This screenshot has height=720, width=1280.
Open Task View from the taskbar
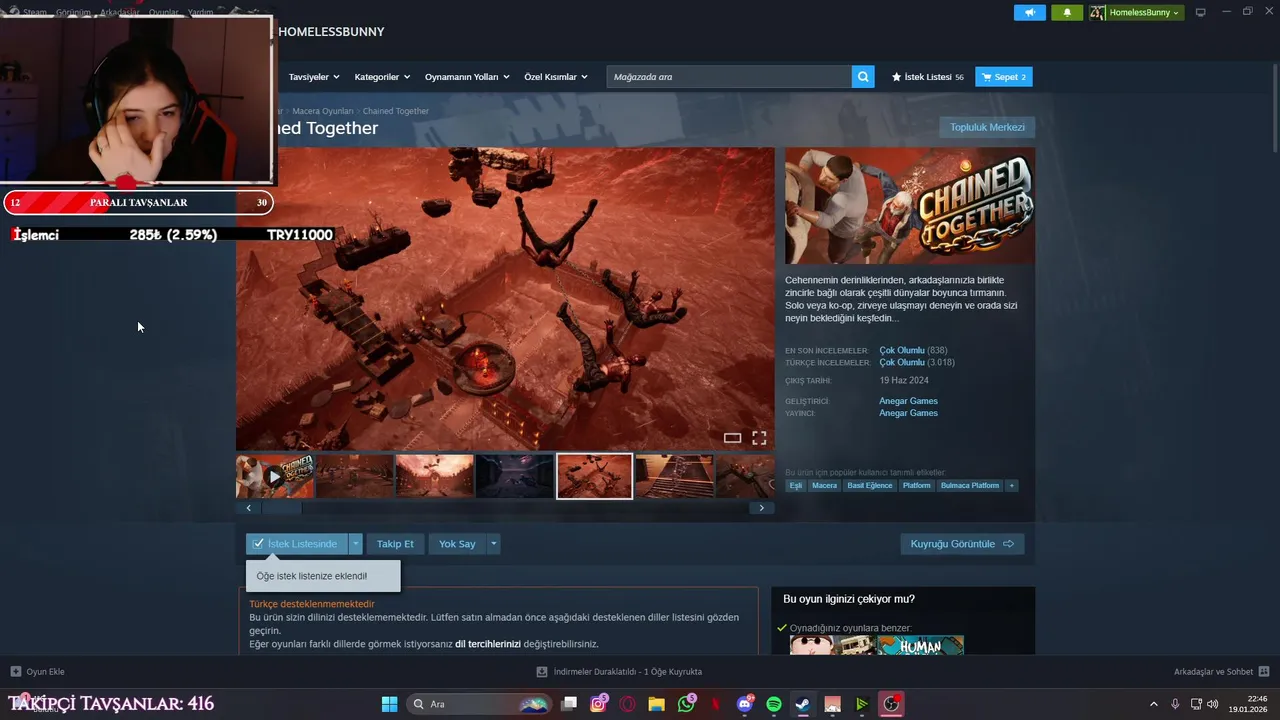(x=569, y=704)
